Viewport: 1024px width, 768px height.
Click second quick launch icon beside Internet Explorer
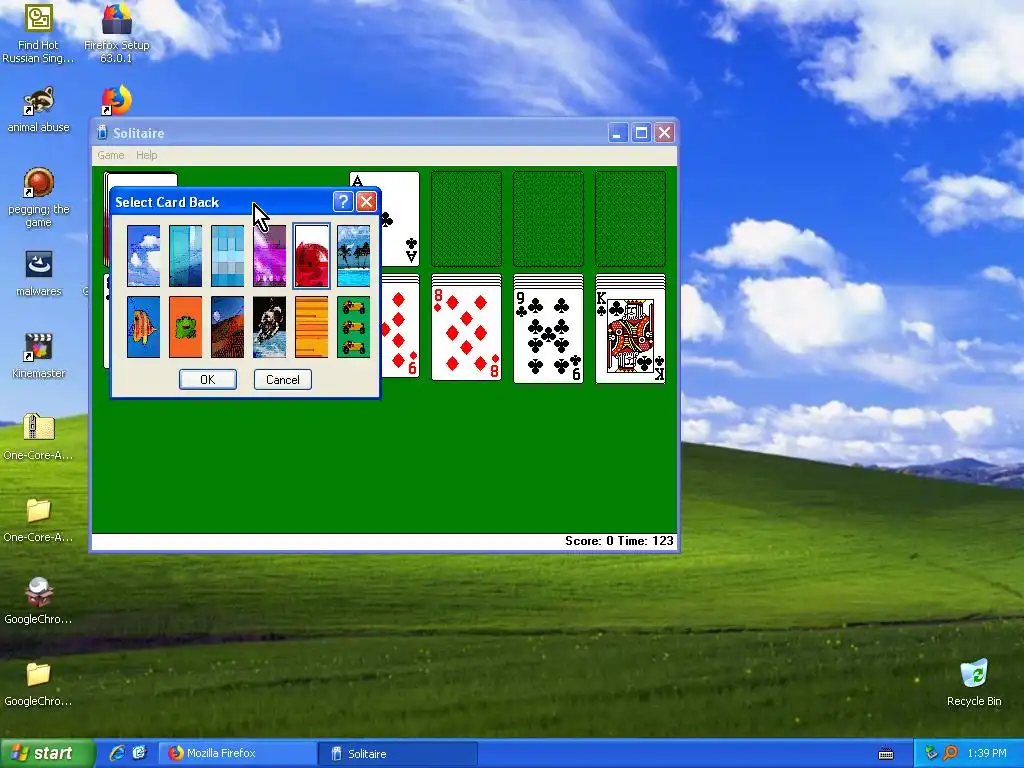point(139,753)
